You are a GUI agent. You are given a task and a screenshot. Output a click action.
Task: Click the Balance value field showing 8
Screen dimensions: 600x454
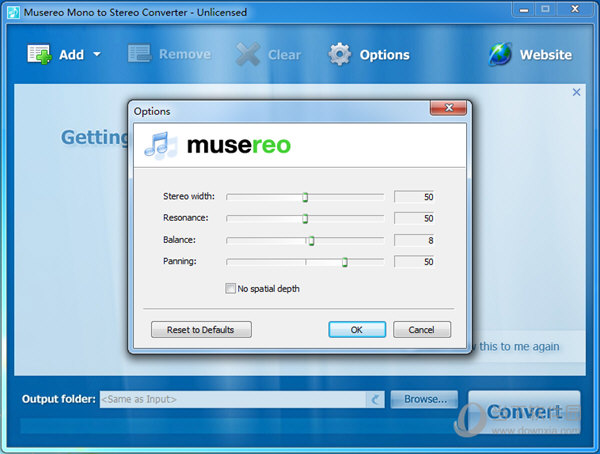(414, 240)
